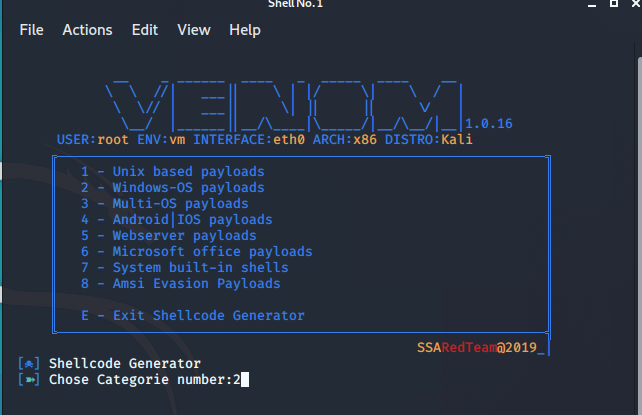Click the version number 1.0.16

(x=489, y=124)
